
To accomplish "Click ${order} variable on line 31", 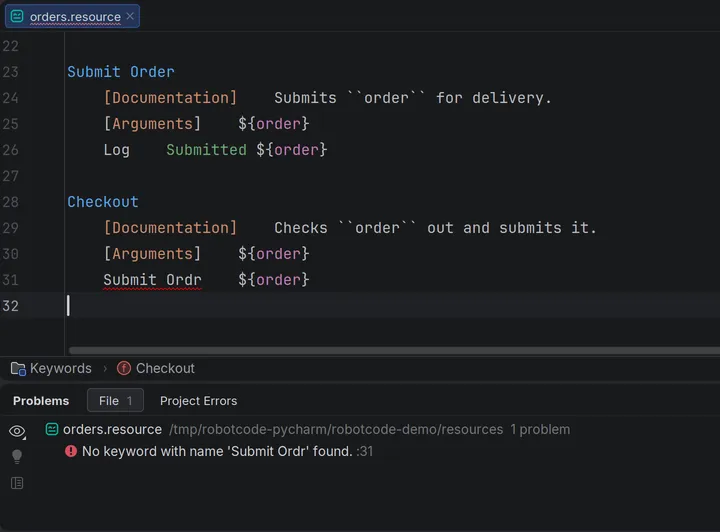I will tap(274, 280).
